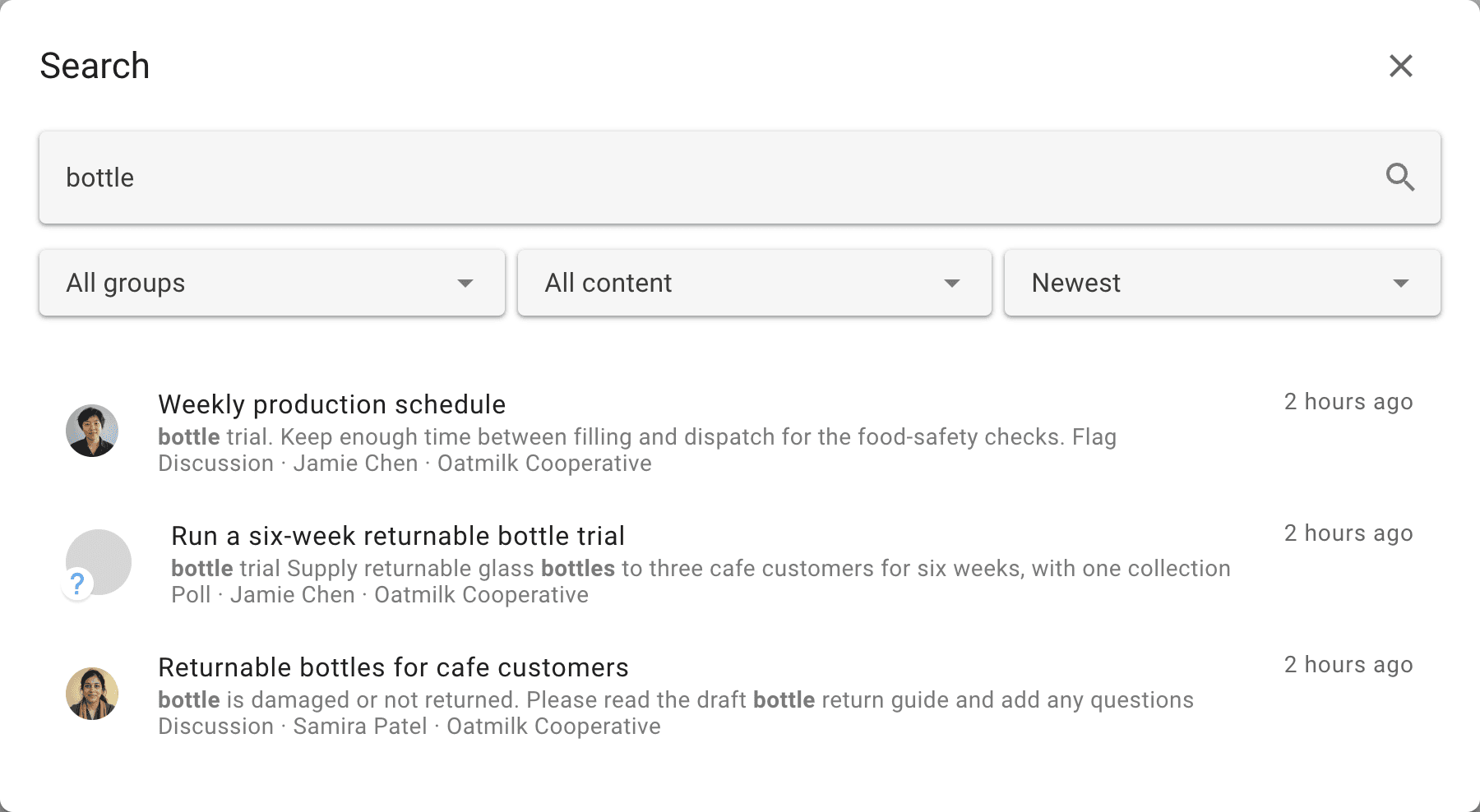
Task: Click 'Discussion · Samira Patel · Oatmilk Cooperative' text
Action: [409, 727]
